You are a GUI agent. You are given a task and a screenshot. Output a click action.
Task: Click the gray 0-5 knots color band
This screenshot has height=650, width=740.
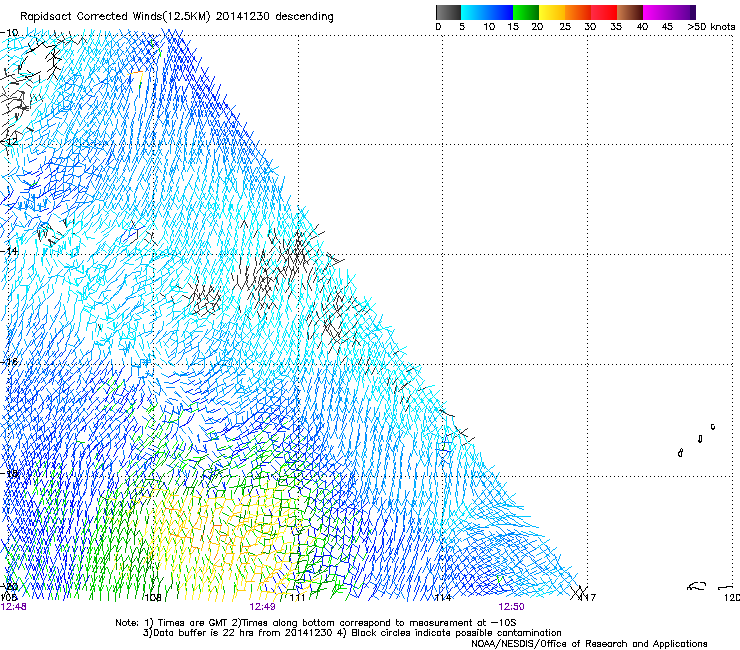point(448,12)
